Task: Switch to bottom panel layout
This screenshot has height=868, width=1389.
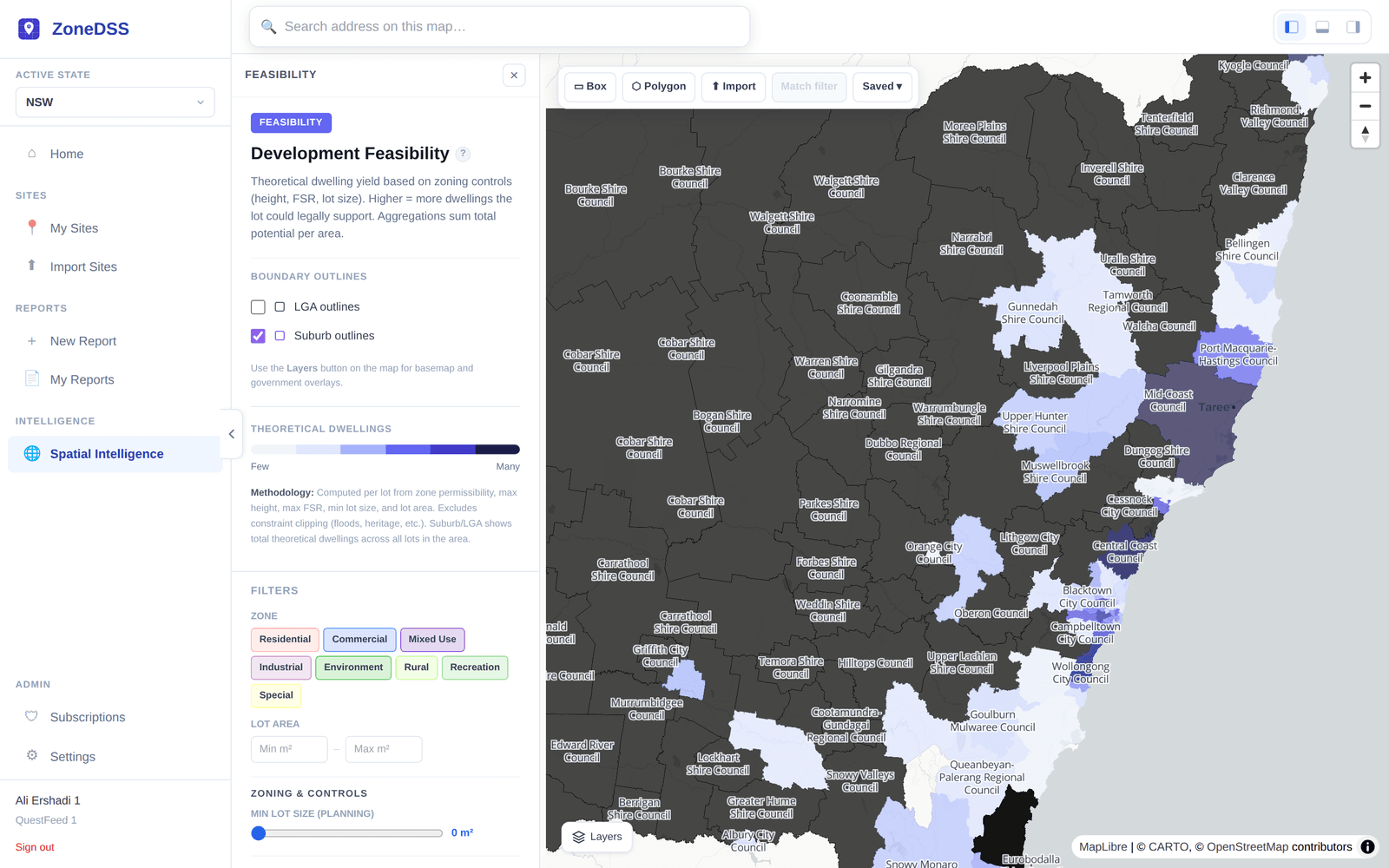Action: point(1322,27)
